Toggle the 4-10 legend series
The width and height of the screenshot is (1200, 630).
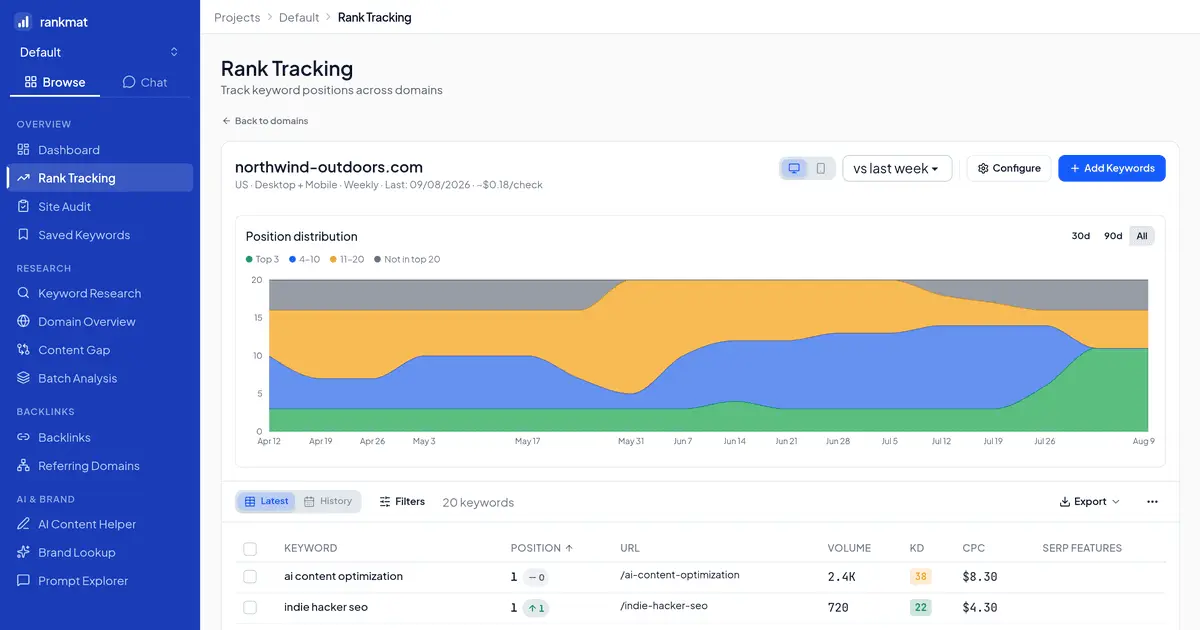point(303,259)
